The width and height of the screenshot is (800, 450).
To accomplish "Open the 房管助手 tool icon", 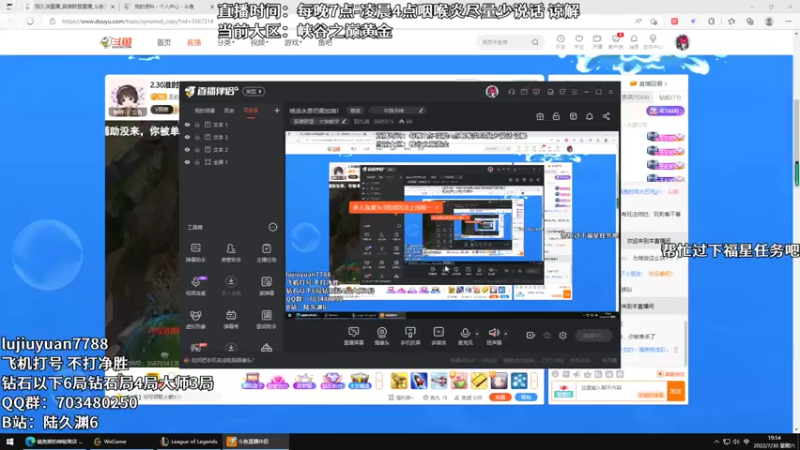I will [231, 253].
